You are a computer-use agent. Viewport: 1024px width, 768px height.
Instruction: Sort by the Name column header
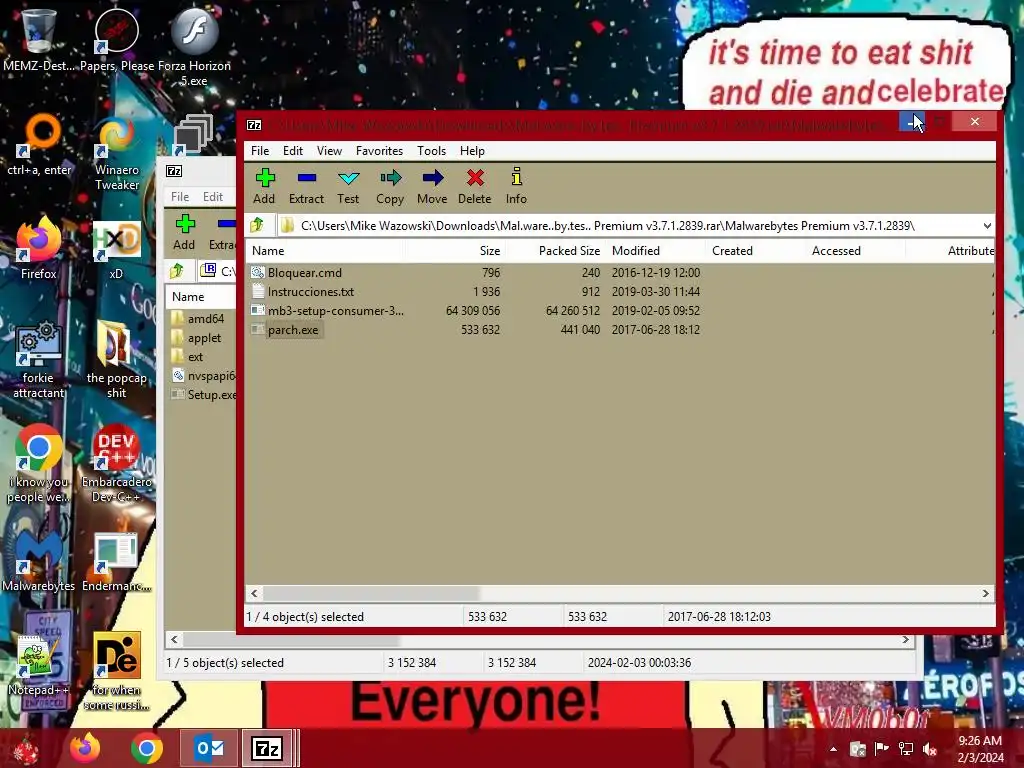325,251
